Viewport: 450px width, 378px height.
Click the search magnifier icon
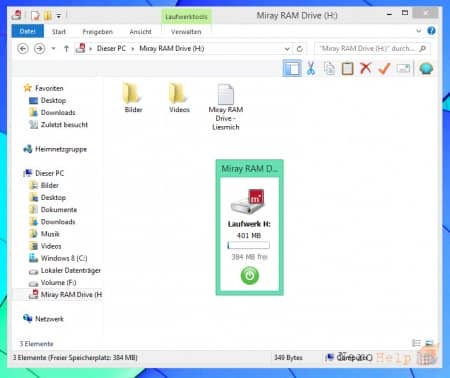423,49
